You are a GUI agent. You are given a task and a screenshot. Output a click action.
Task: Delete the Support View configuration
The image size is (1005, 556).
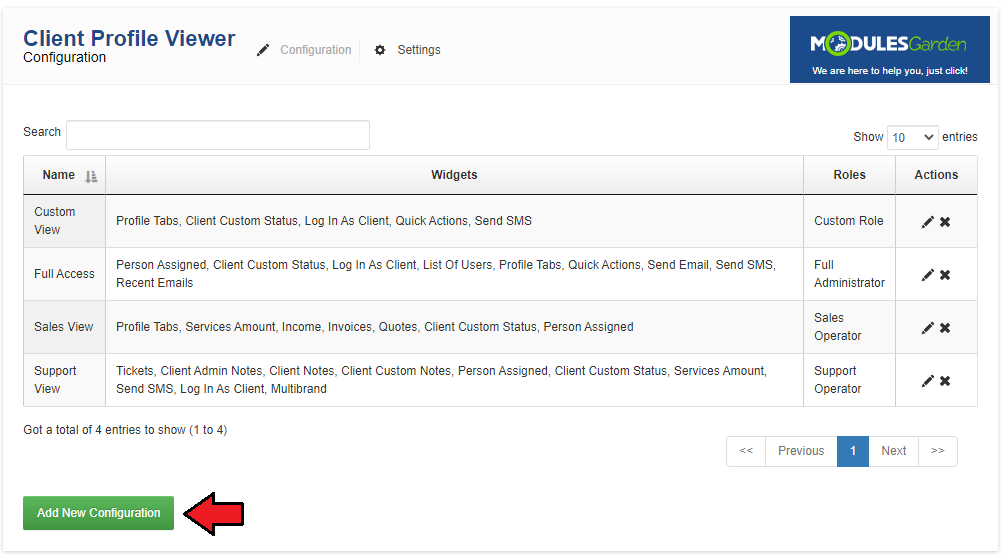(945, 381)
